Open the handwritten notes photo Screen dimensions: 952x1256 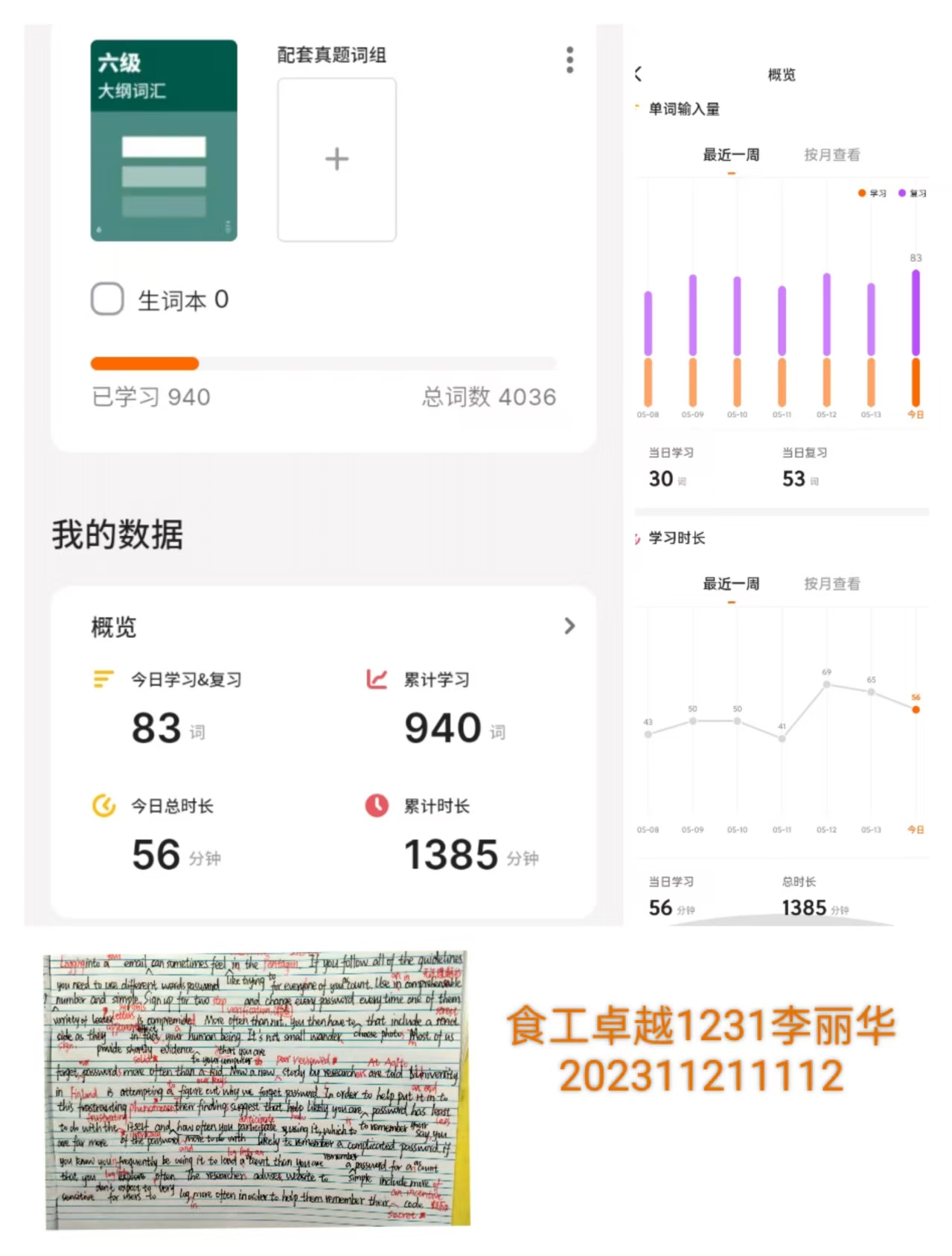pyautogui.click(x=257, y=1089)
